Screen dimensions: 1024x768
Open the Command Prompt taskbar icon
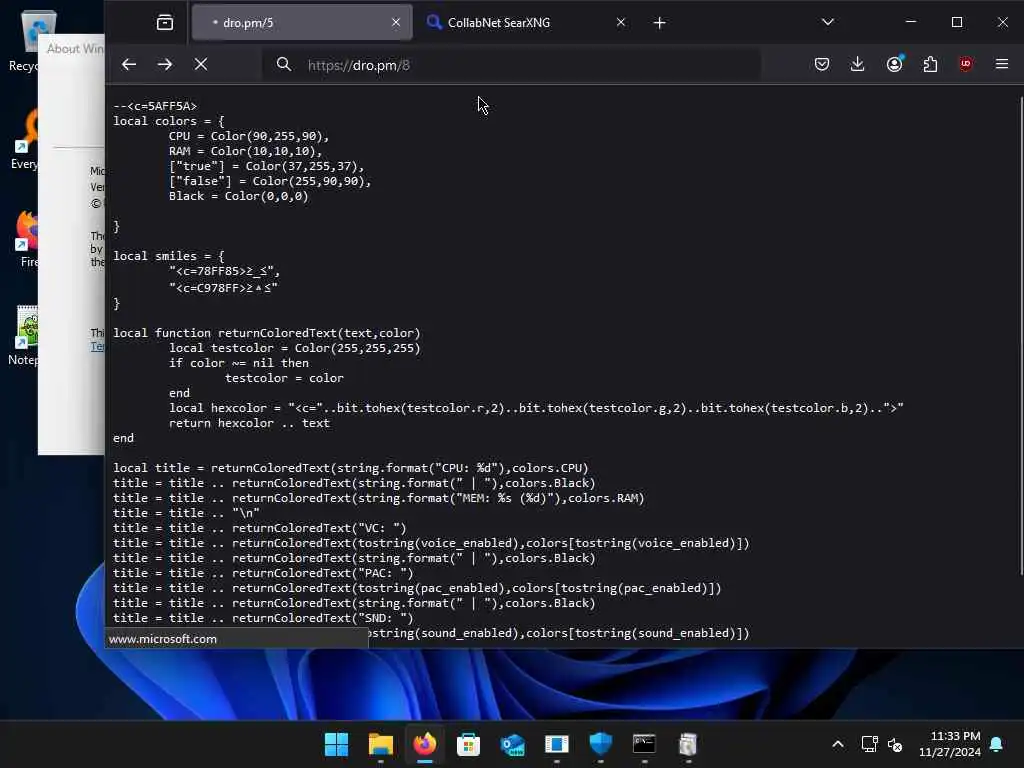click(x=644, y=744)
